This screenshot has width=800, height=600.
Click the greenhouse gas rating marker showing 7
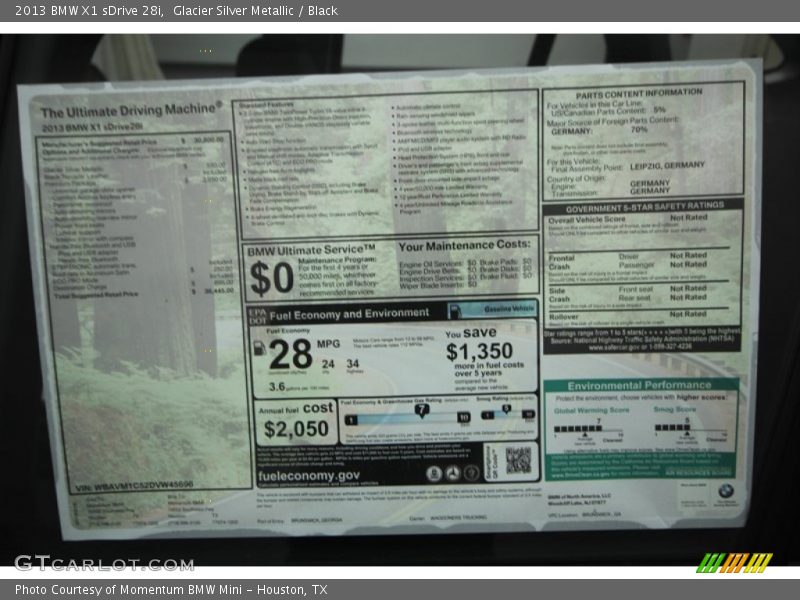click(421, 409)
